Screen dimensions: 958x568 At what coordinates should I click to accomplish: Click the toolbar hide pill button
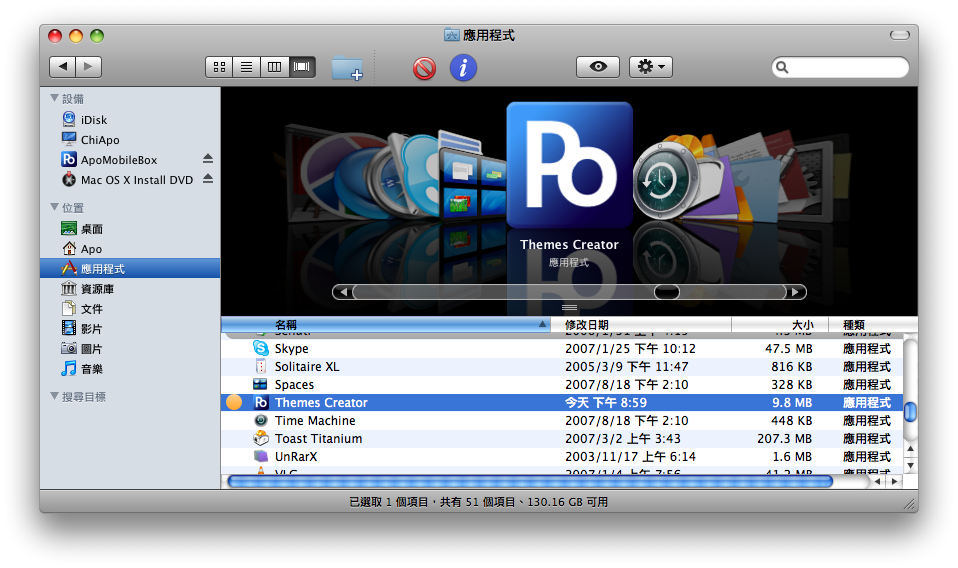(x=899, y=35)
